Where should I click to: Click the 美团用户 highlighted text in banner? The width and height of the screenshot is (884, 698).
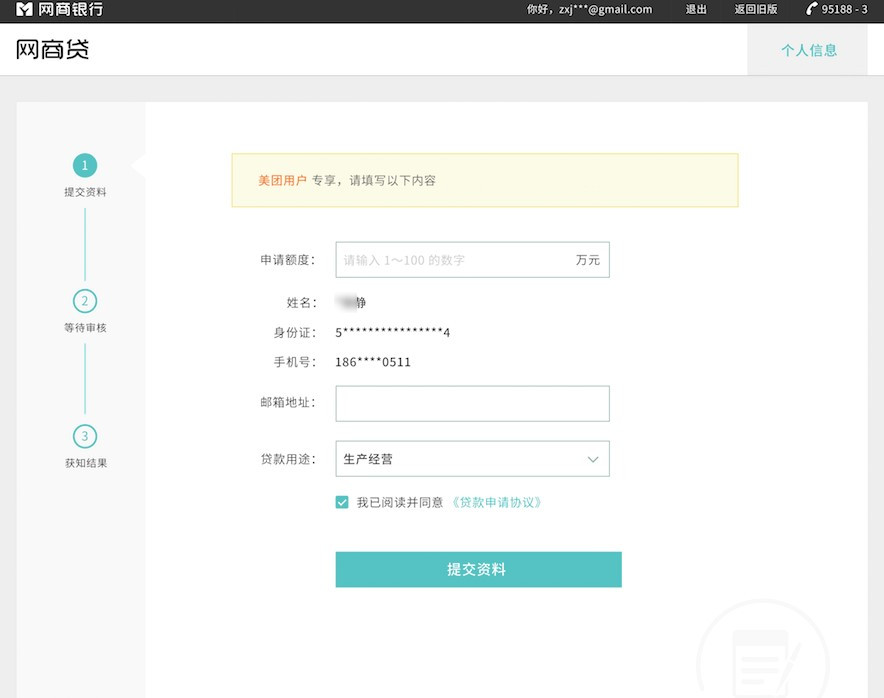[282, 181]
